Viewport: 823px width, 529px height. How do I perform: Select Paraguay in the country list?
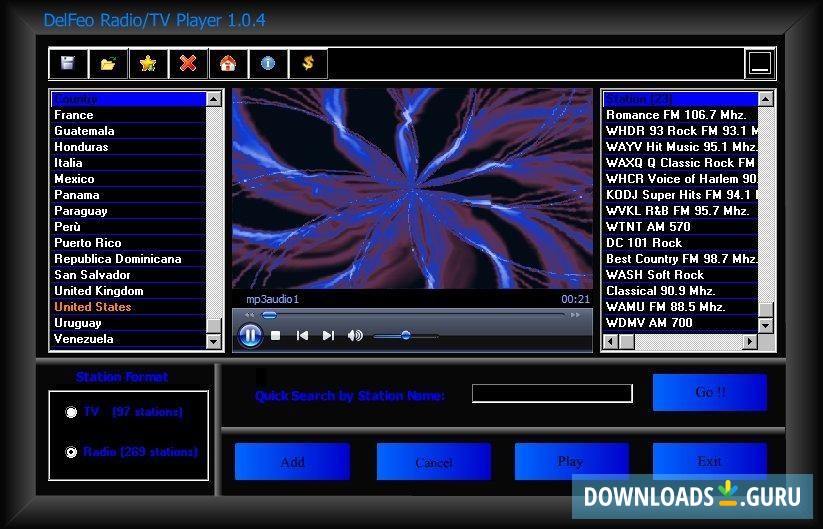click(x=128, y=211)
